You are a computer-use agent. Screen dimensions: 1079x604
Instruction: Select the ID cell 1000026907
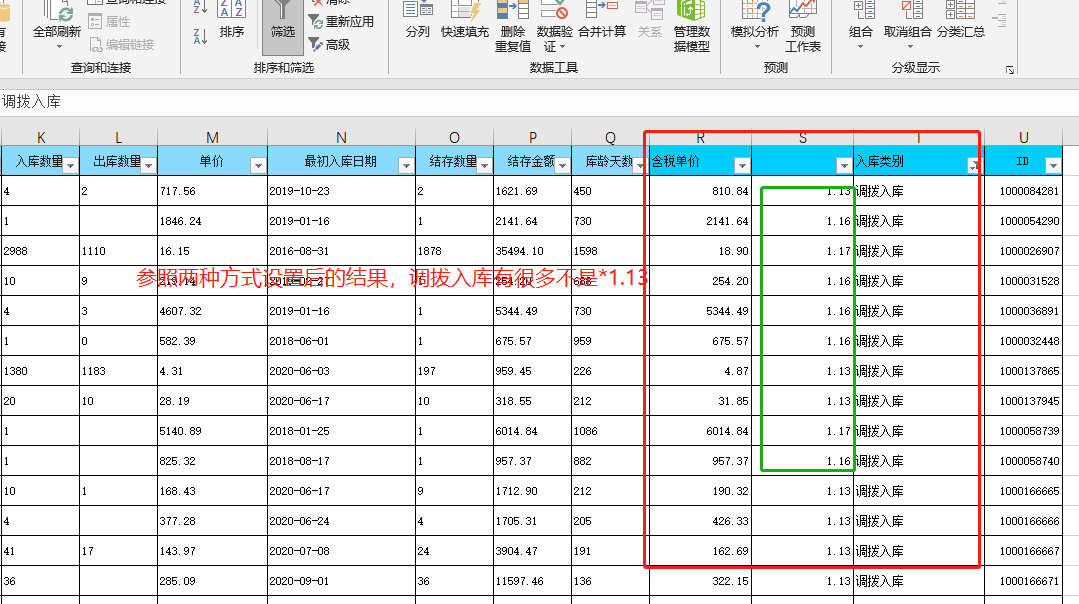1023,251
